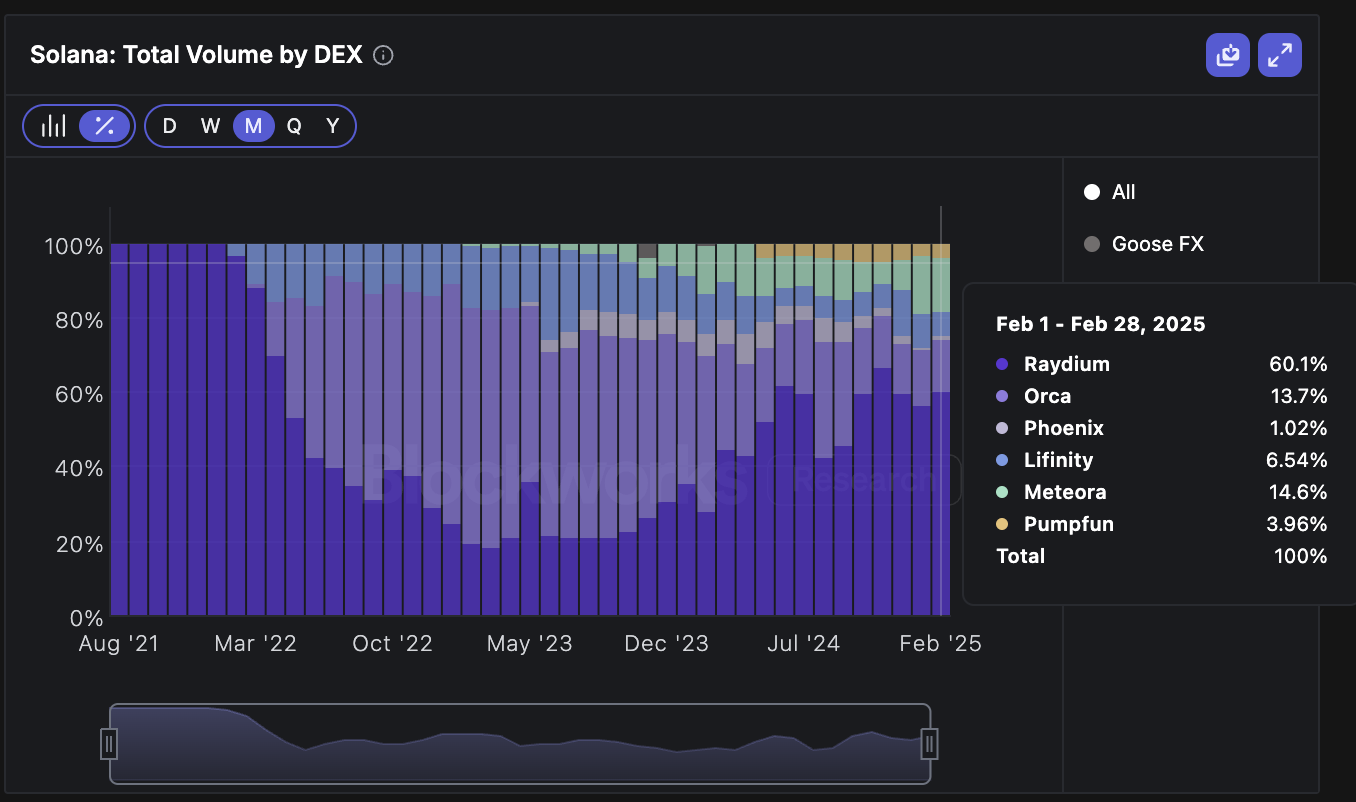Select the Daily interval option

pos(169,126)
